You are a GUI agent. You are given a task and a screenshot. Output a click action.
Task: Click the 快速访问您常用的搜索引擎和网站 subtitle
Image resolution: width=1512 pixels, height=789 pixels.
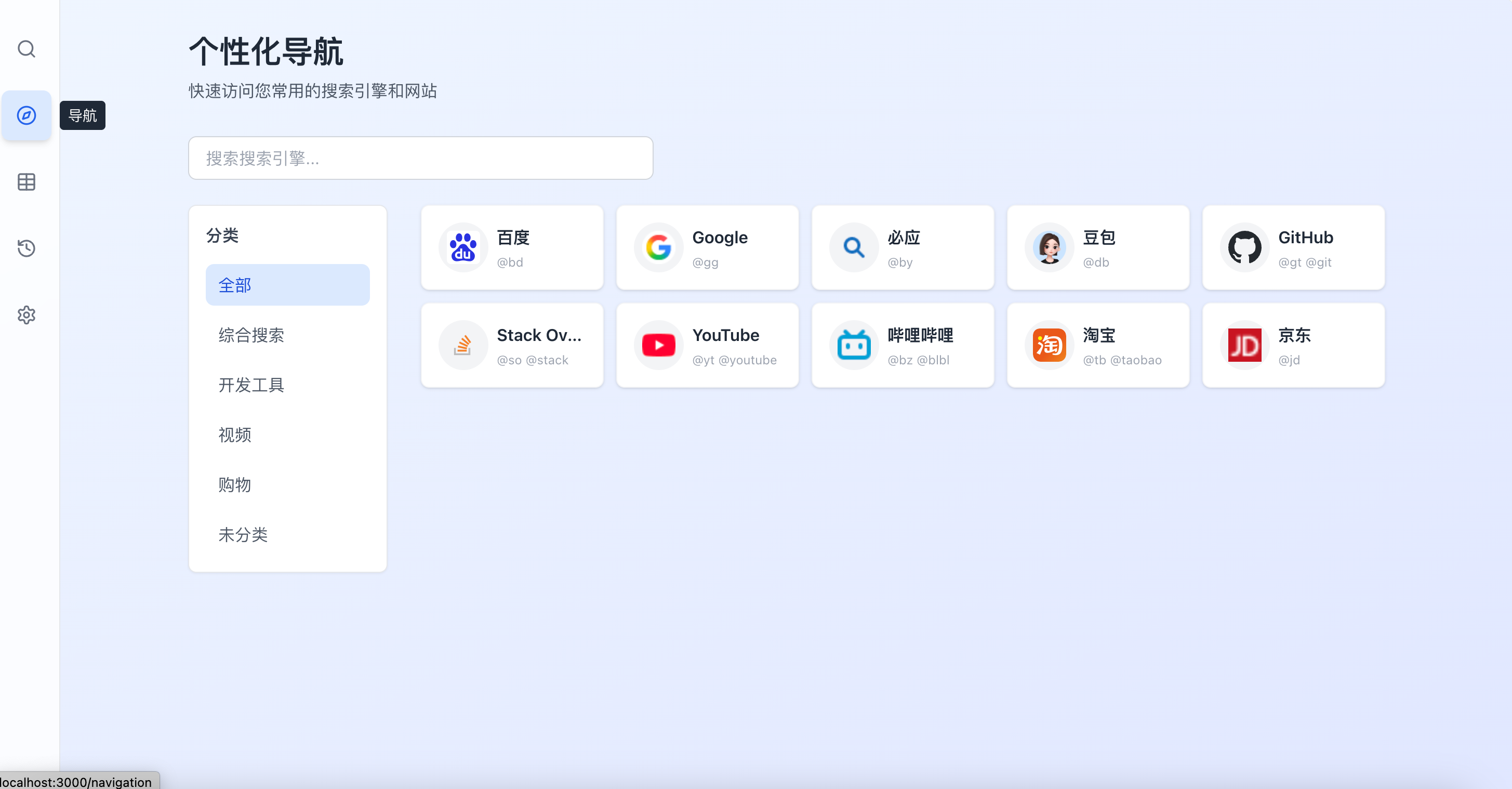click(x=313, y=91)
